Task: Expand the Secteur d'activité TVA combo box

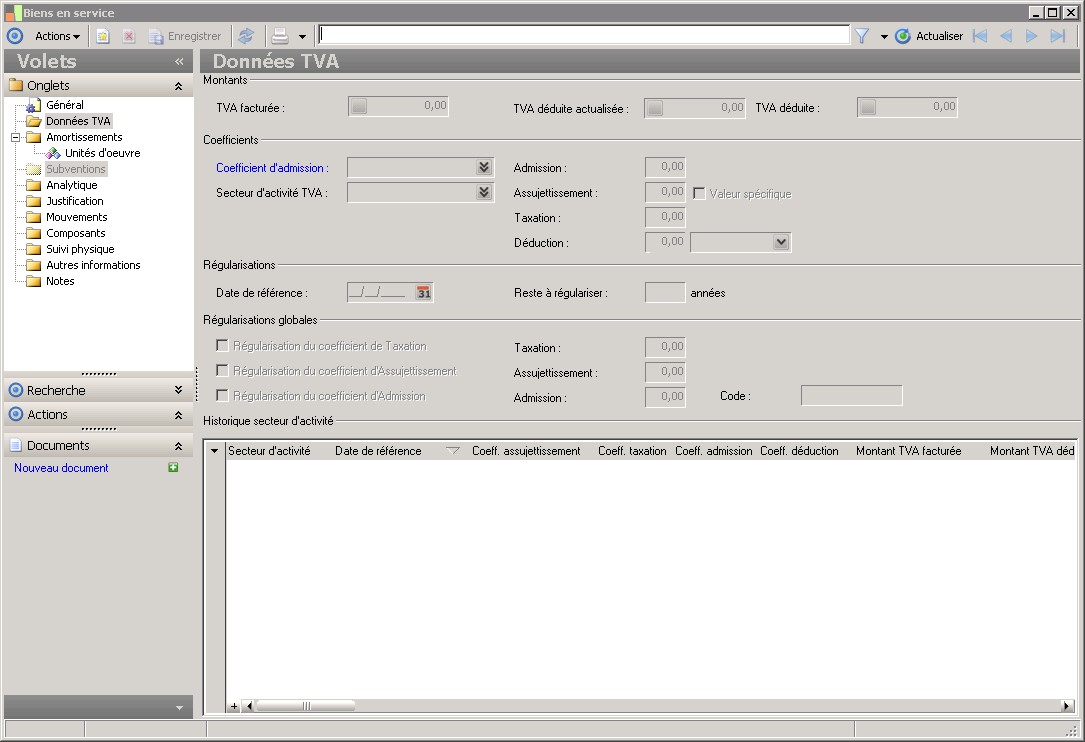Action: click(484, 192)
